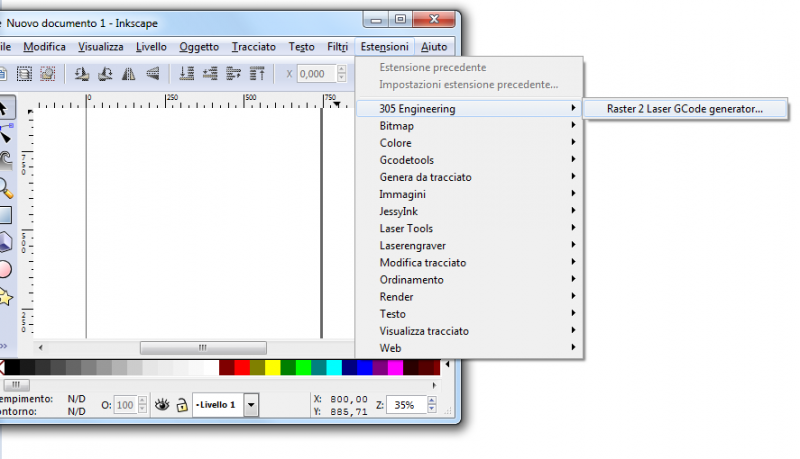Toggle layer visibility eye icon

pos(162,404)
